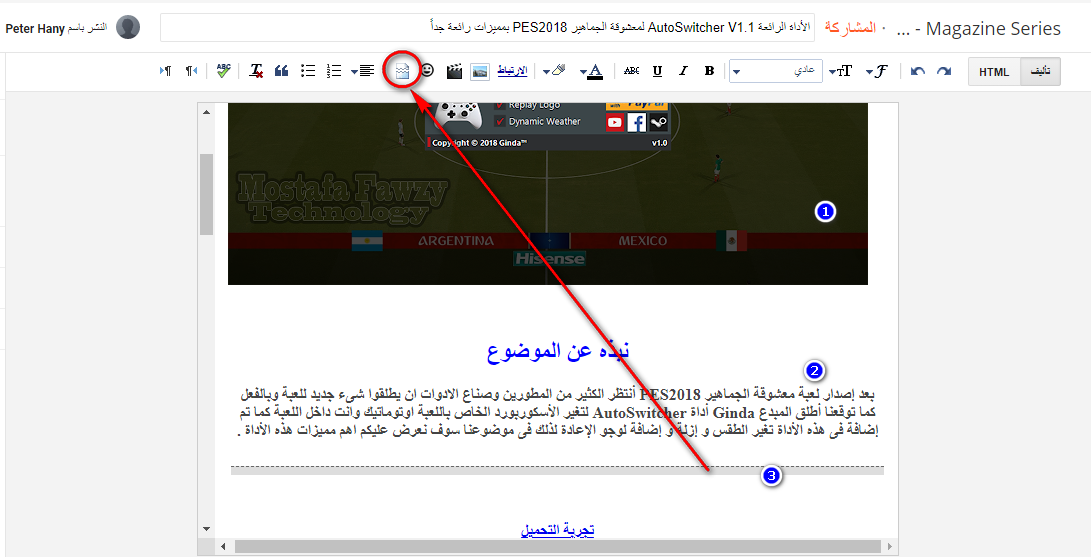The height and width of the screenshot is (557, 1091).
Task: Open the تجربة التحميل link
Action: pos(557,530)
